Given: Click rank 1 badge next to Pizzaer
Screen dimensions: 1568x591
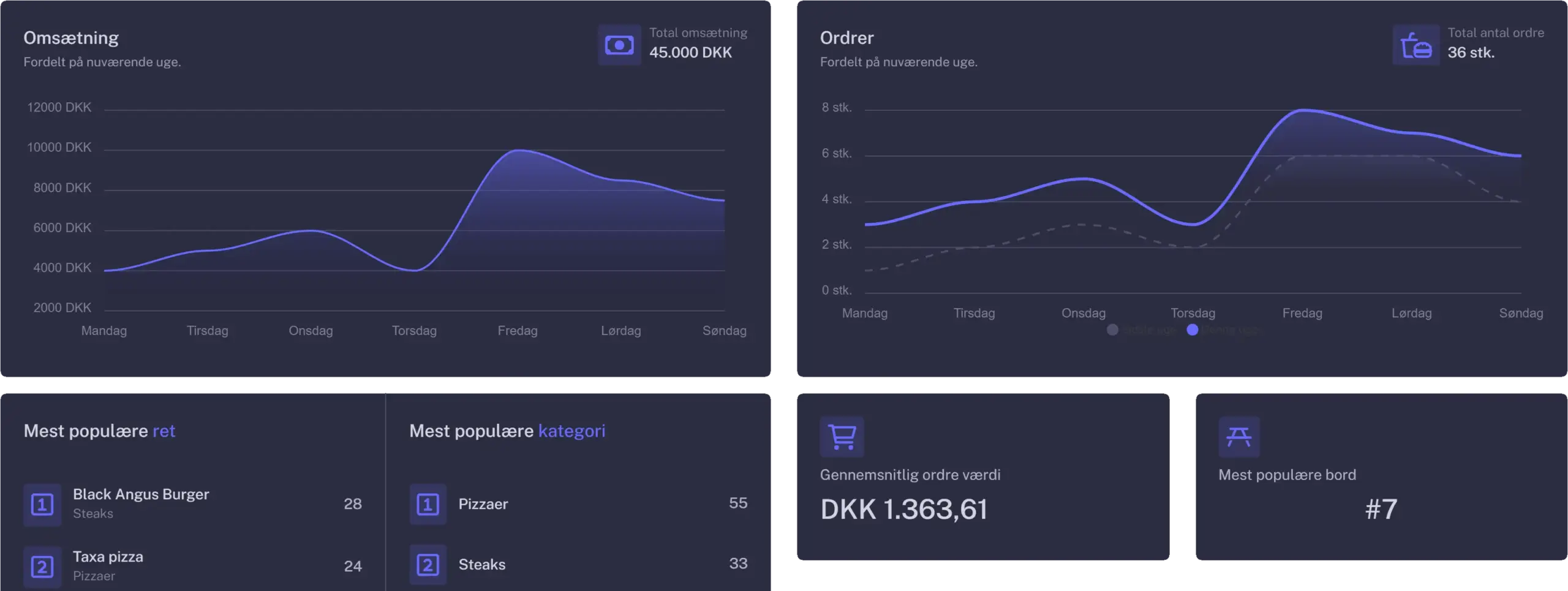Looking at the screenshot, I should click(428, 504).
